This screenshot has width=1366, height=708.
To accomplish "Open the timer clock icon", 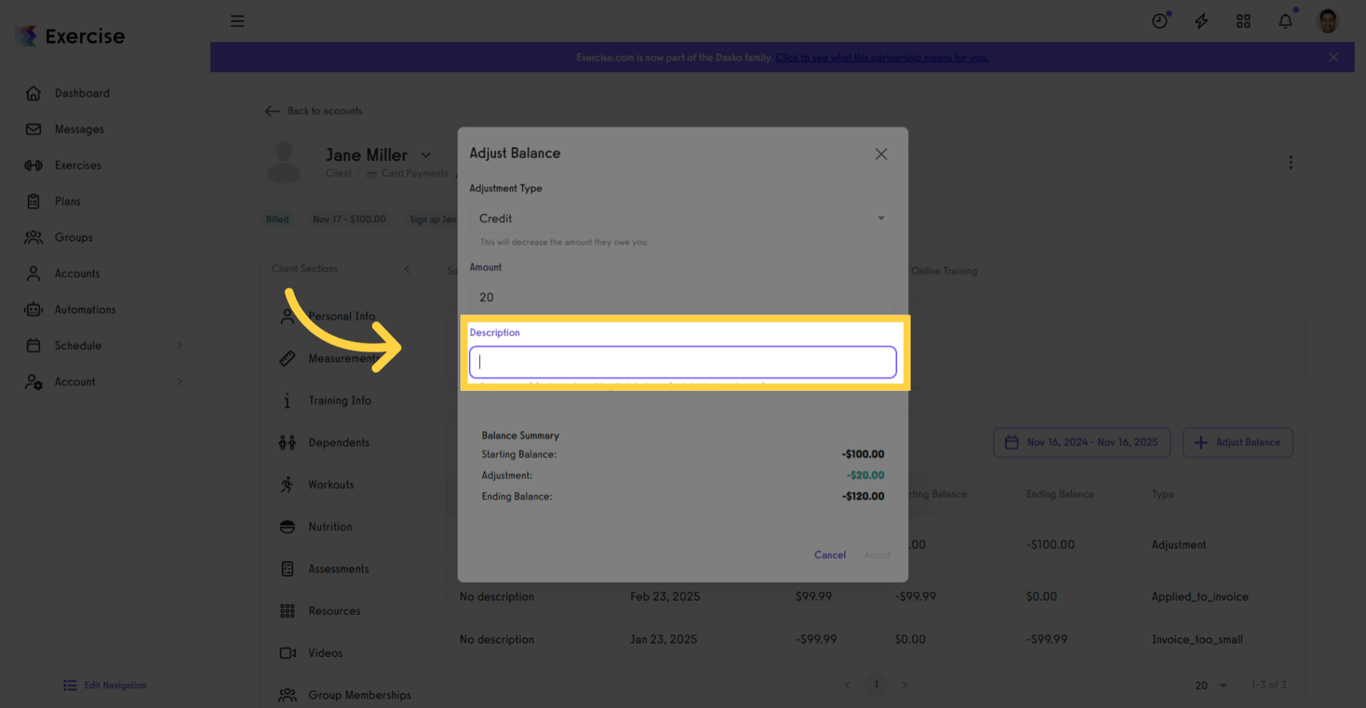I will [1159, 21].
